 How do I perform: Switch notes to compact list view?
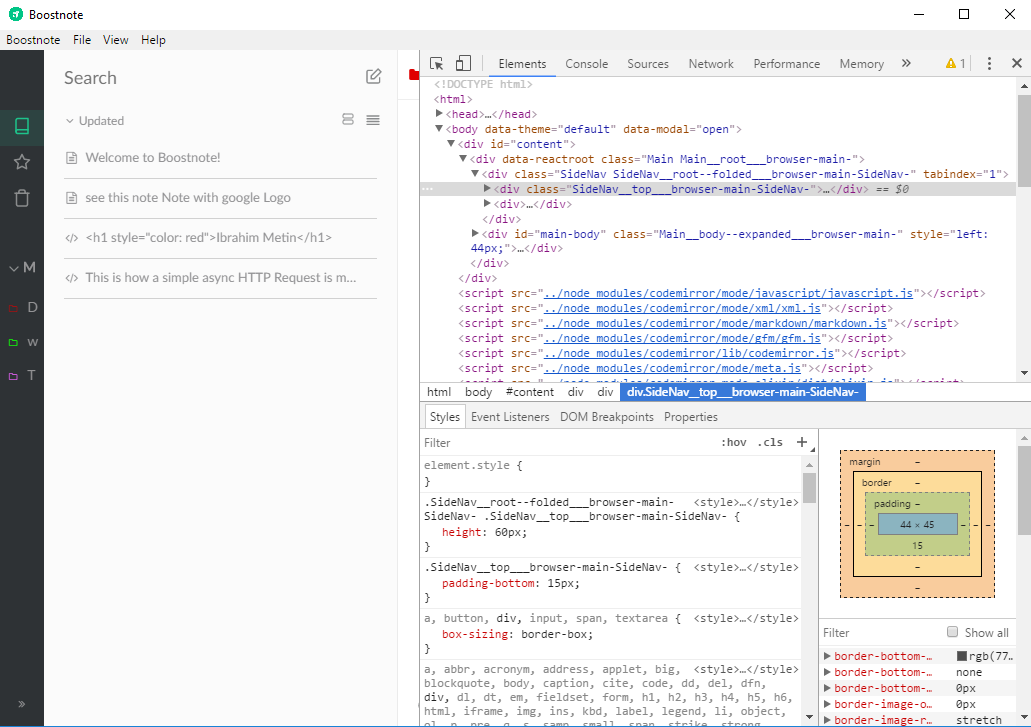click(372, 119)
